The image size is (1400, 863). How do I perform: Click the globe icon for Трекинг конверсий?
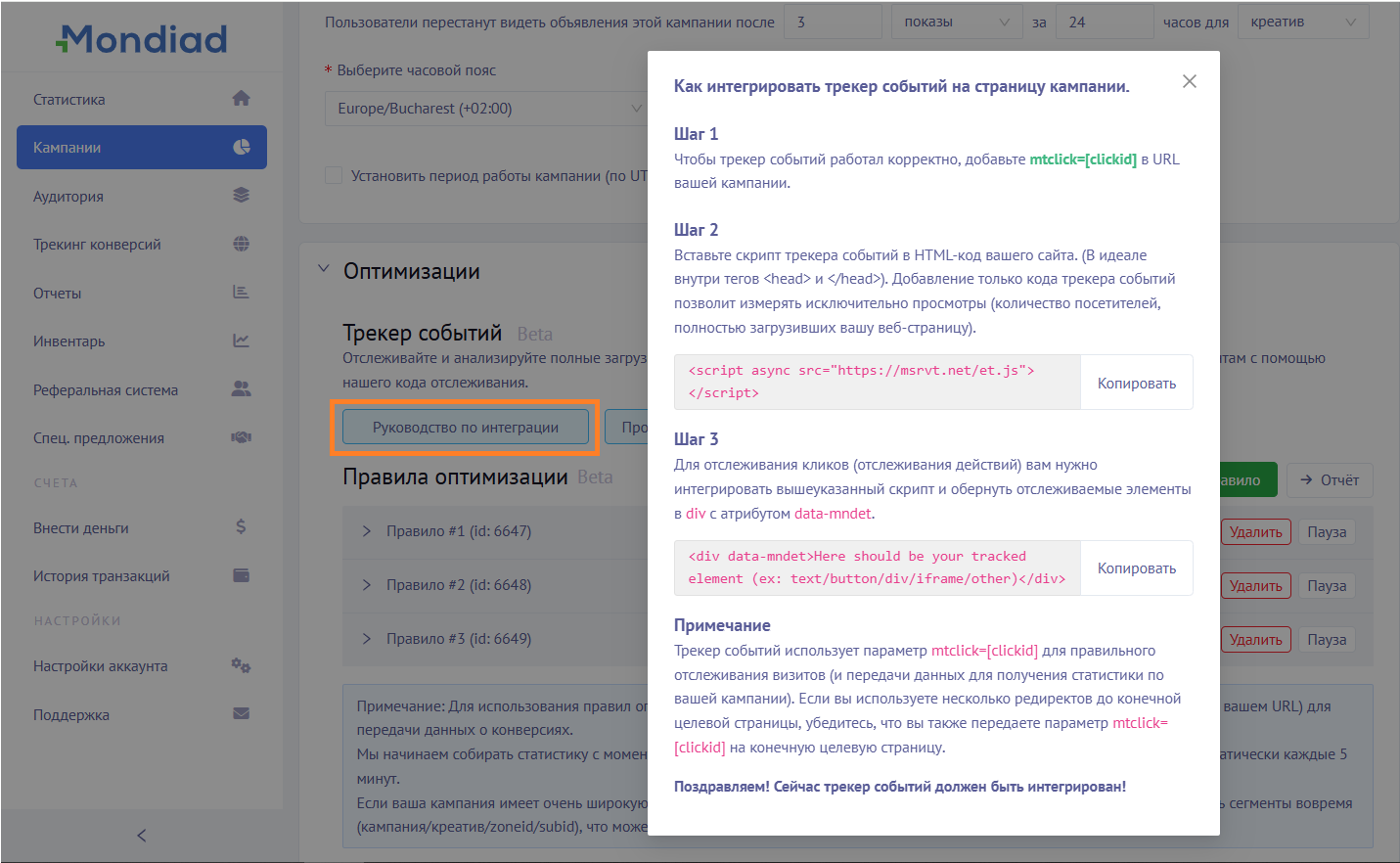[241, 244]
